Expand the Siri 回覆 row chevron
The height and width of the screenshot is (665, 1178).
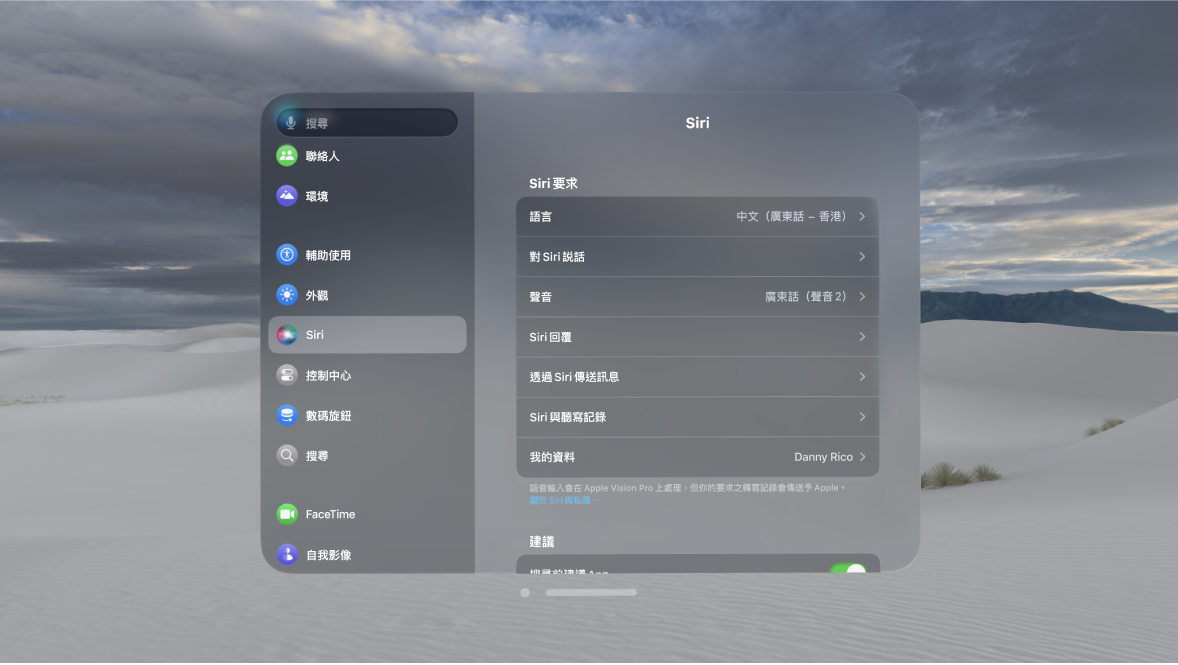tap(862, 337)
